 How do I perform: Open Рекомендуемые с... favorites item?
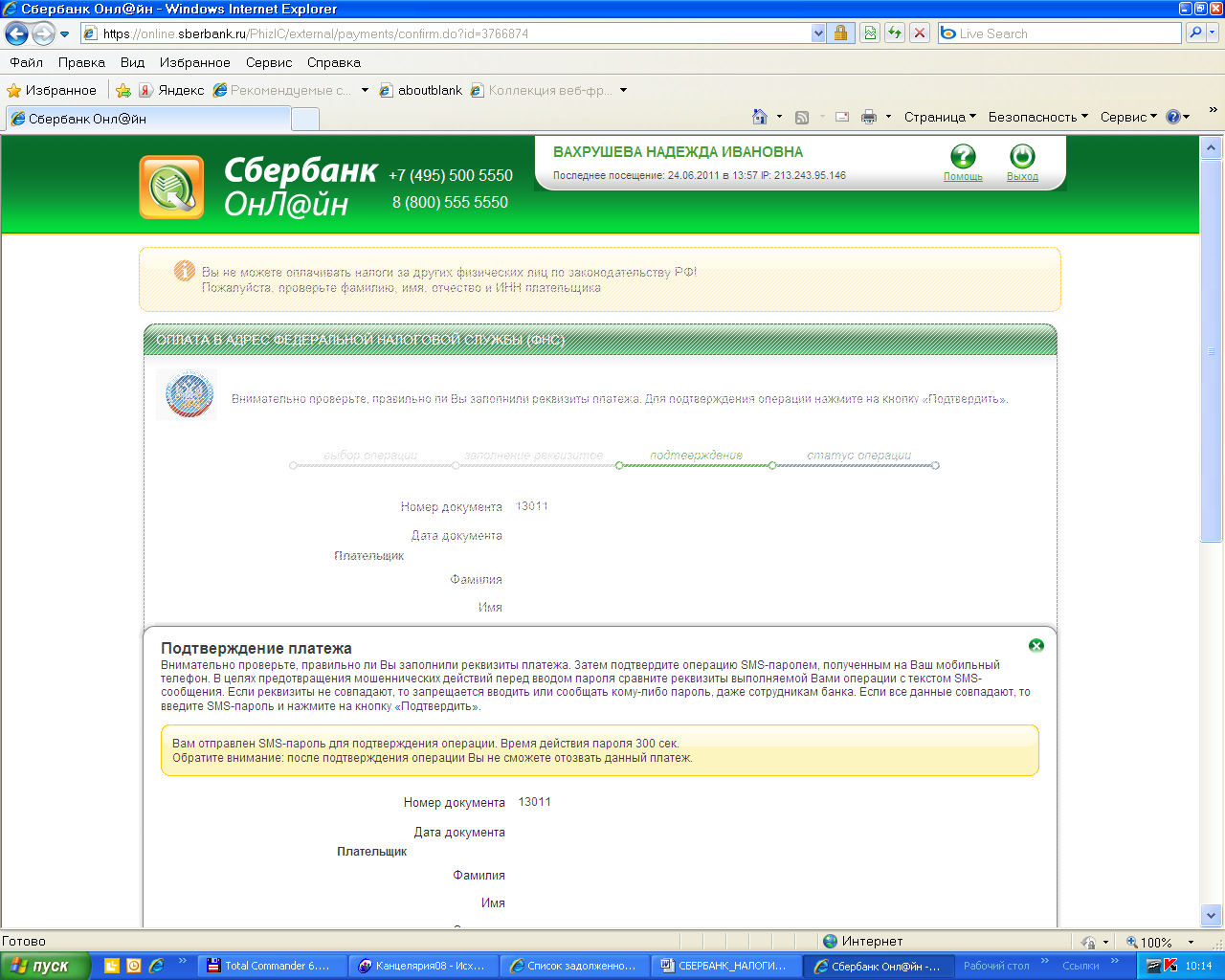tap(283, 90)
